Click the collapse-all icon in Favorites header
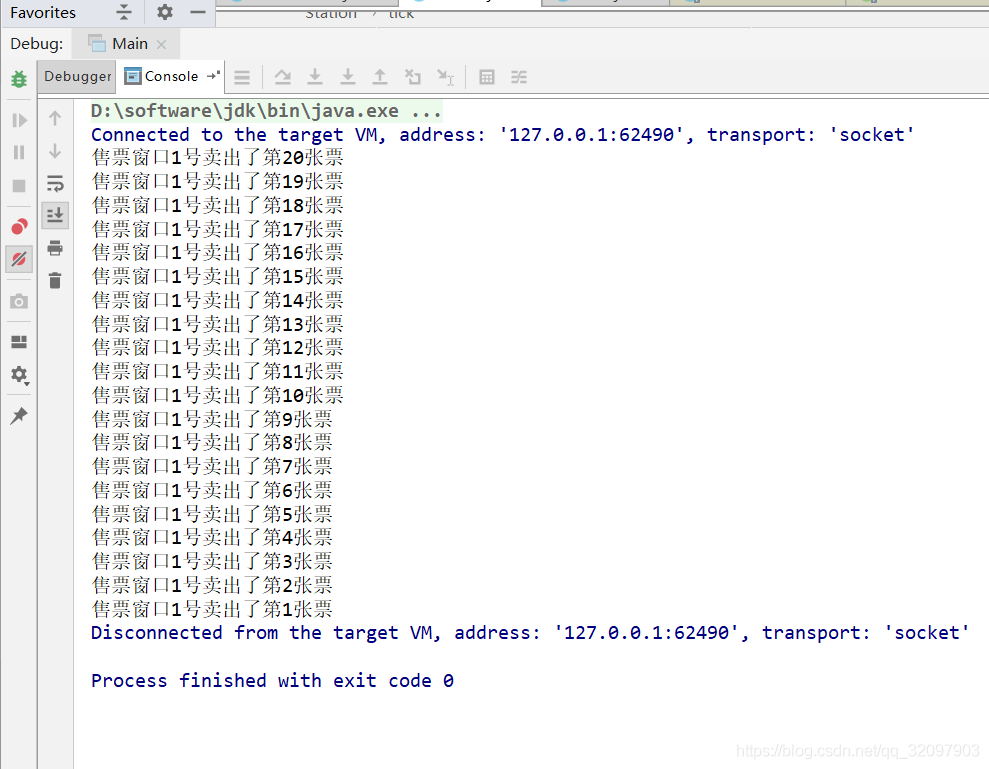 click(124, 12)
